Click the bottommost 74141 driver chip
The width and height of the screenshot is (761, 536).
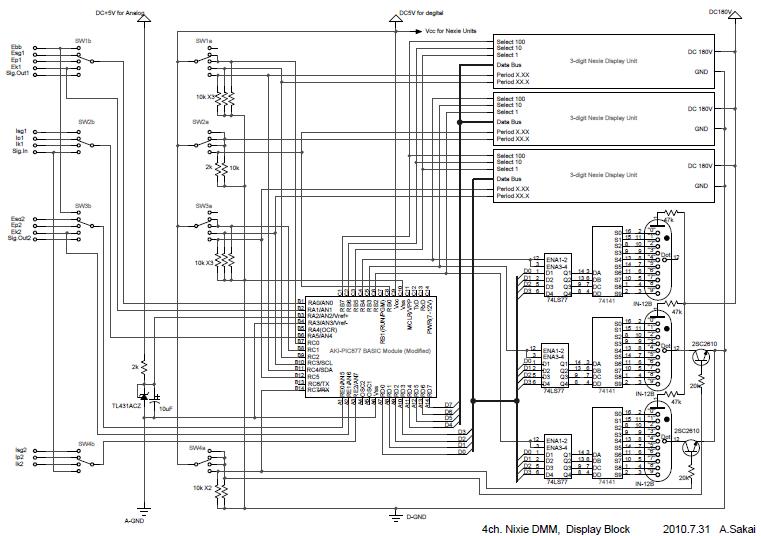pos(607,443)
